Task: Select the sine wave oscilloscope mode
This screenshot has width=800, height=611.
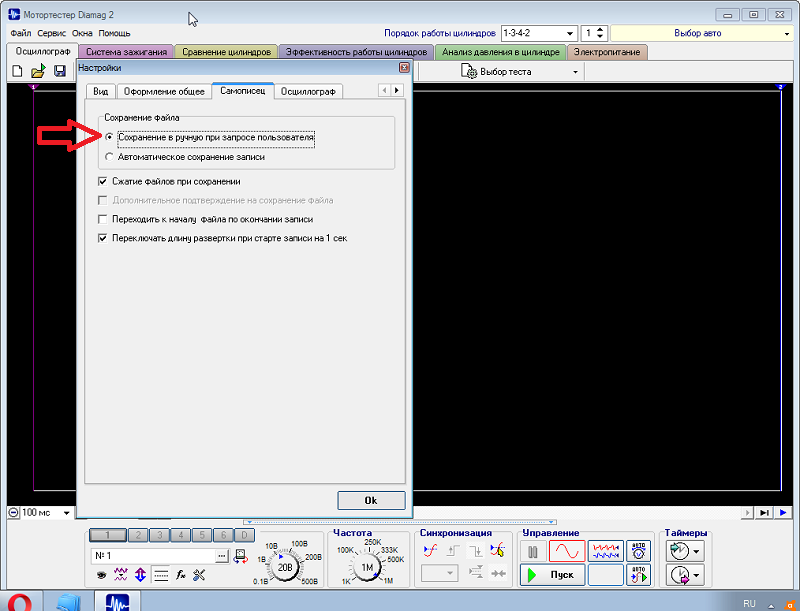Action: coord(567,551)
